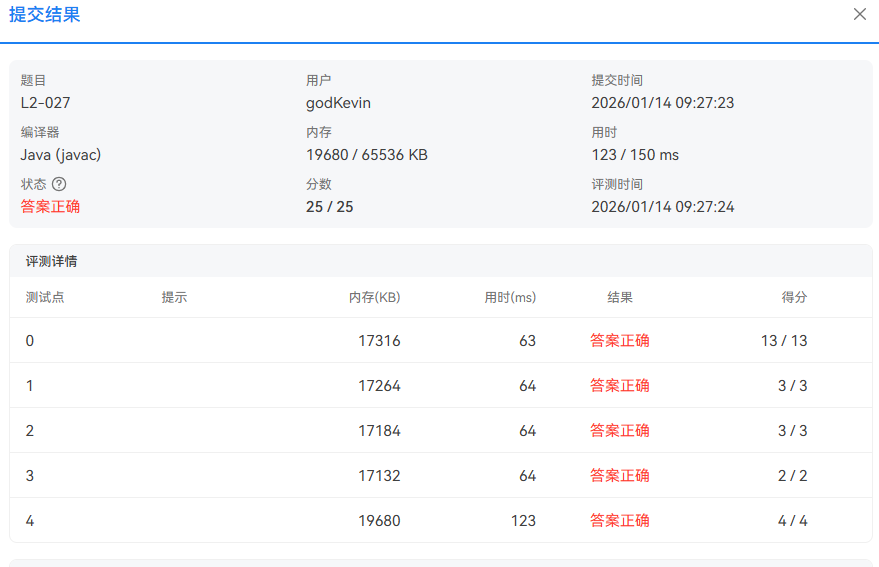Click username godKevin
Screen dimensions: 879x567
pos(338,103)
